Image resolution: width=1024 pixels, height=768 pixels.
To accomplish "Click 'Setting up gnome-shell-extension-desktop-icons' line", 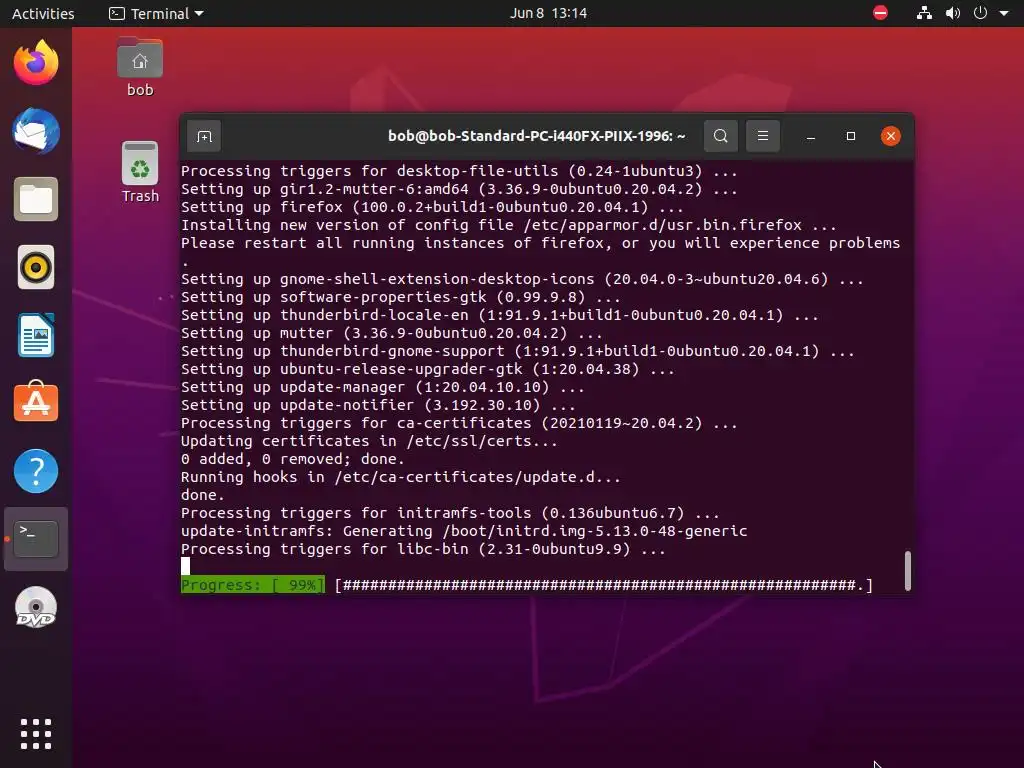I will pos(522,280).
